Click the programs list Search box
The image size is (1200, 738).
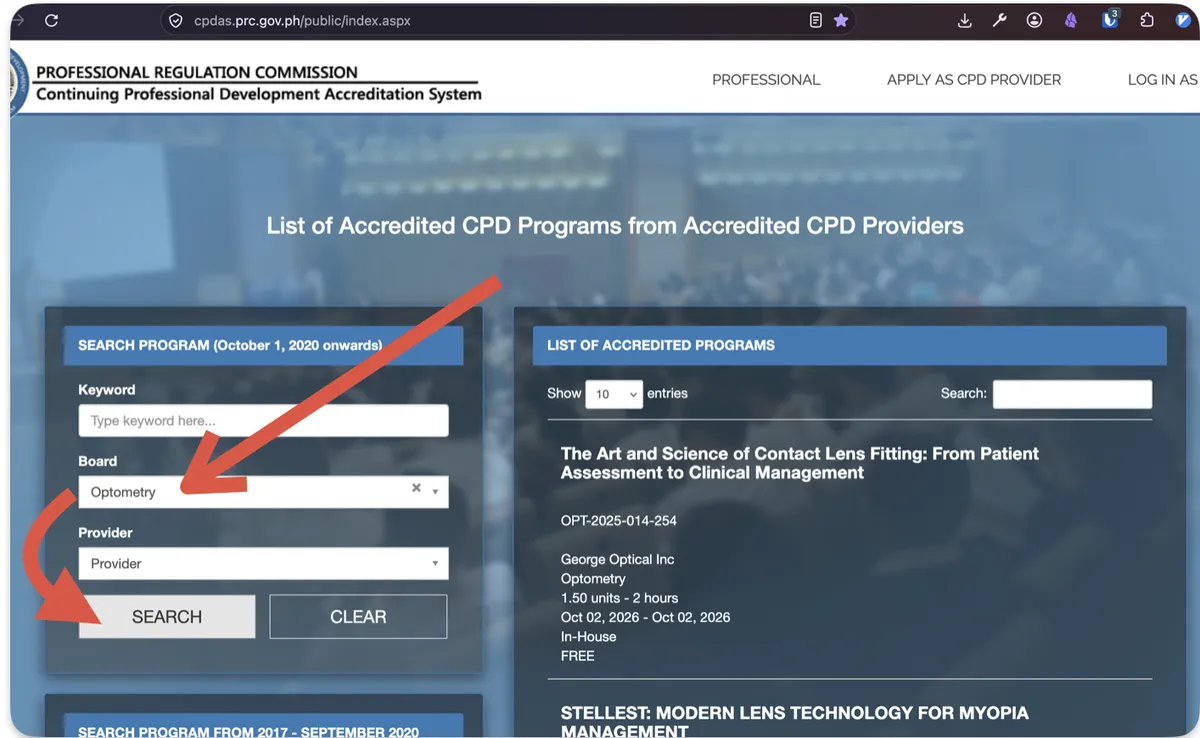pos(1072,394)
